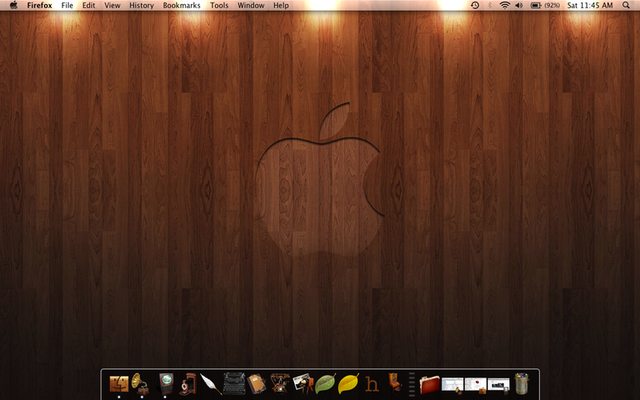Viewport: 640px width, 400px height.
Task: Open the File menu
Action: (67, 5)
